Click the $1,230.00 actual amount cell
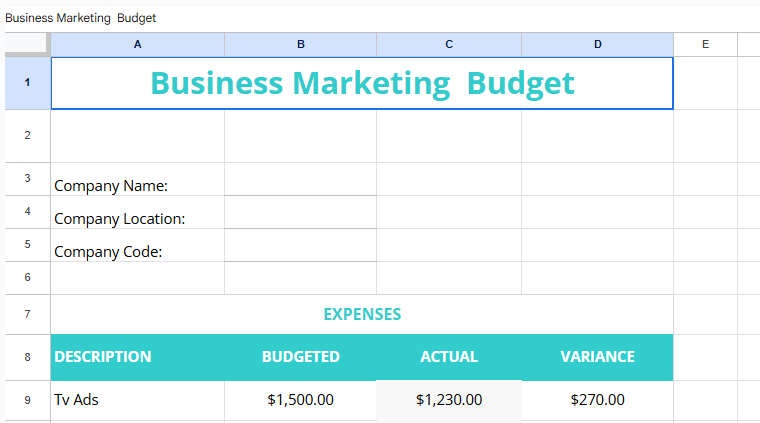Image resolution: width=760 pixels, height=423 pixels. click(x=448, y=400)
